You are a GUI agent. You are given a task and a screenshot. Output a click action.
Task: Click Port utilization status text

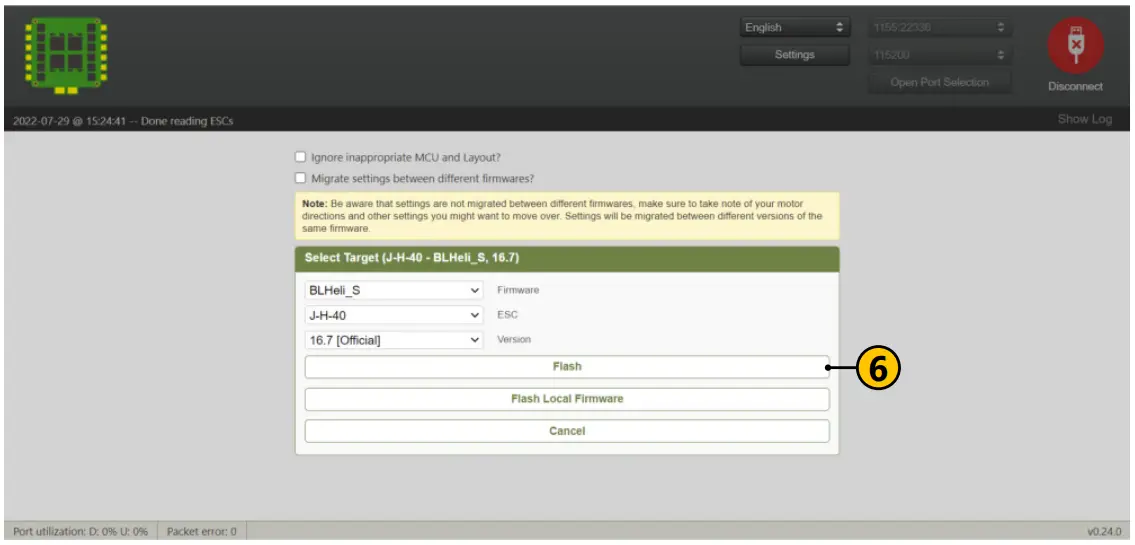click(80, 531)
